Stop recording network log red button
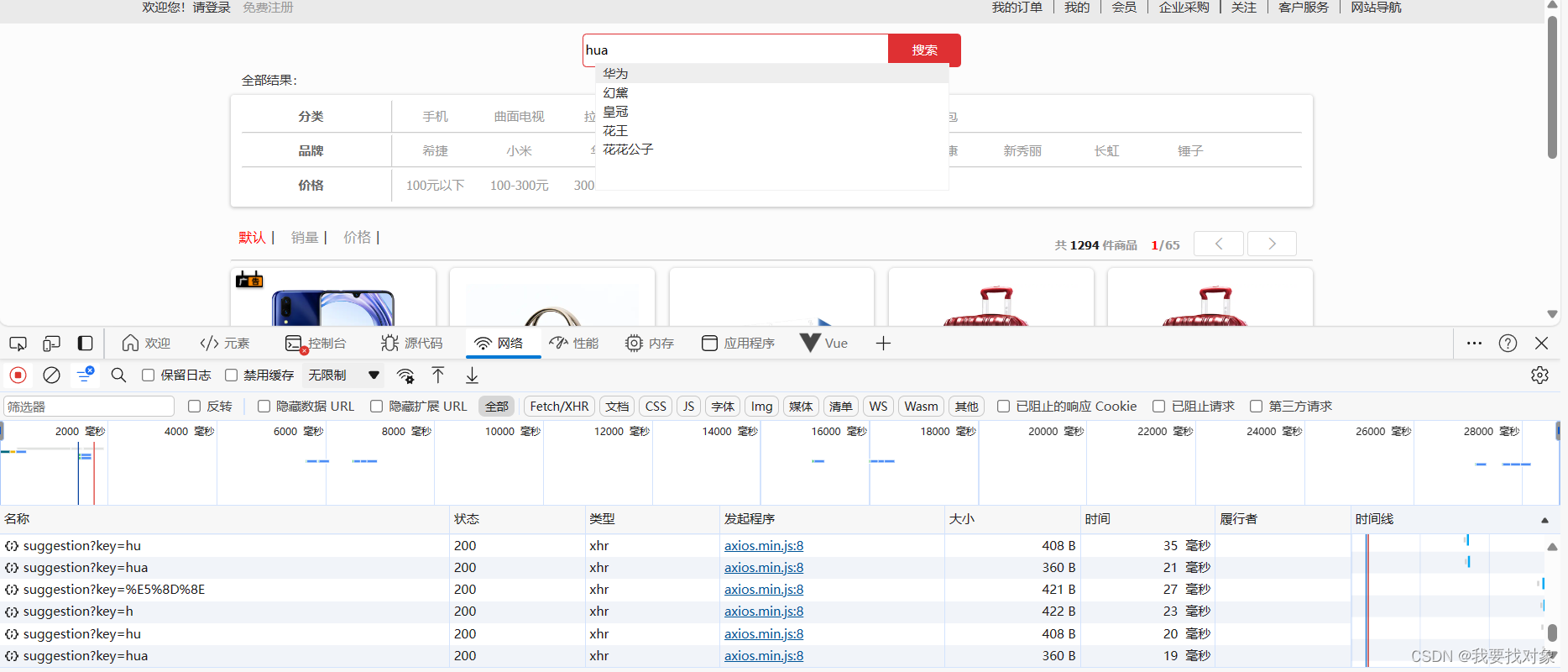Viewport: 1568px width, 672px height. coord(18,375)
